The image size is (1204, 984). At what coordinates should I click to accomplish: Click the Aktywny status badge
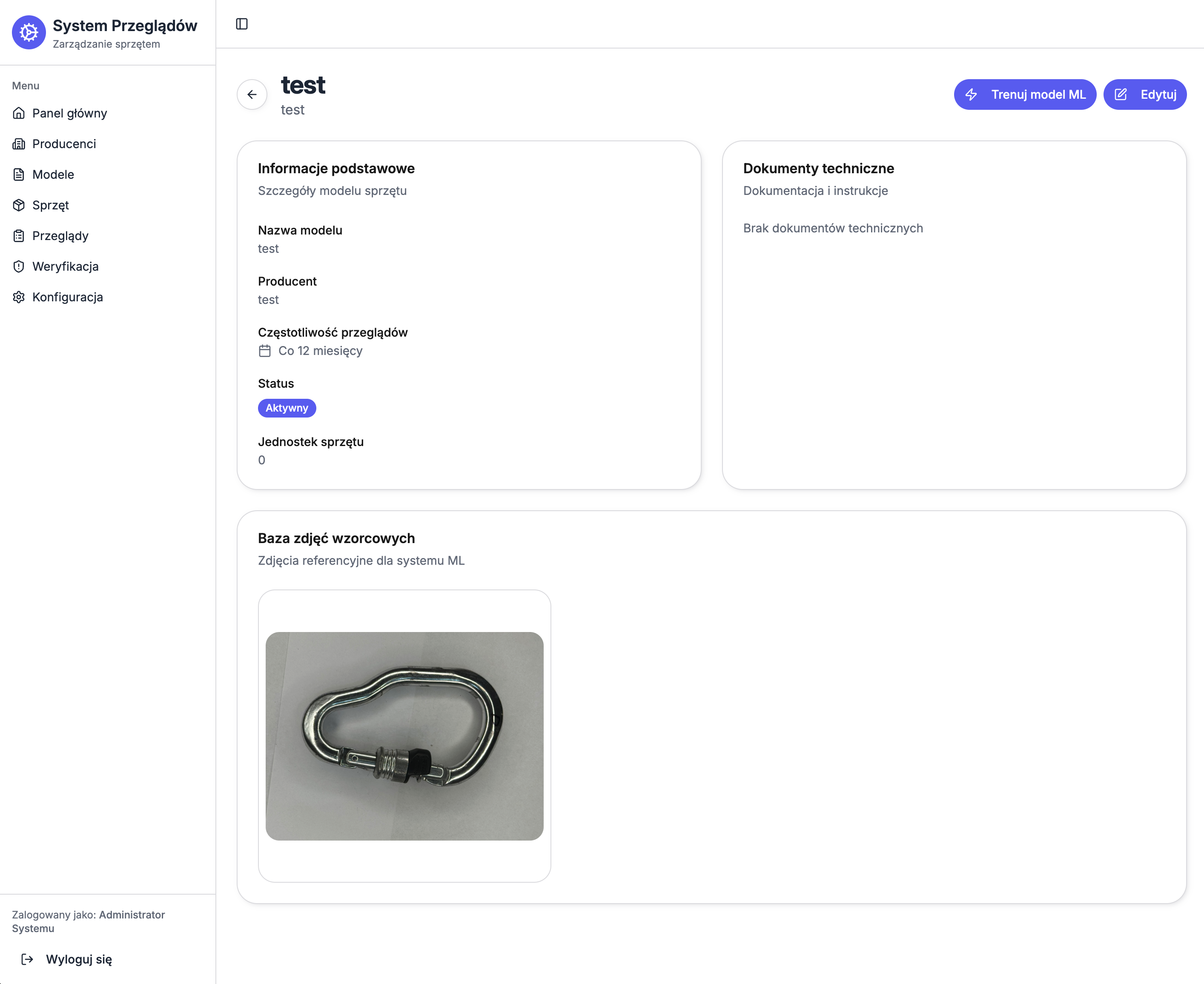(x=287, y=408)
